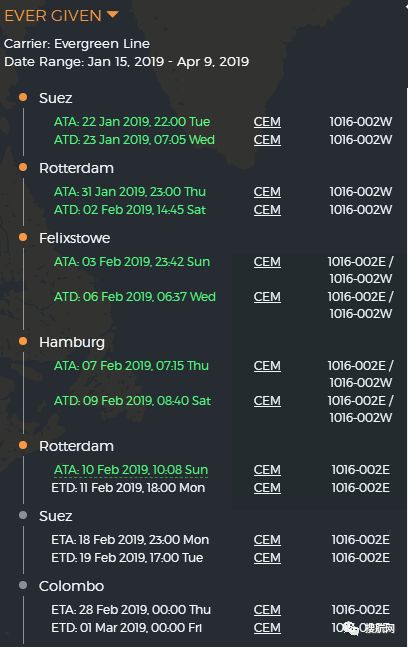Select the grey marker next to Colombo

pyautogui.click(x=23, y=585)
